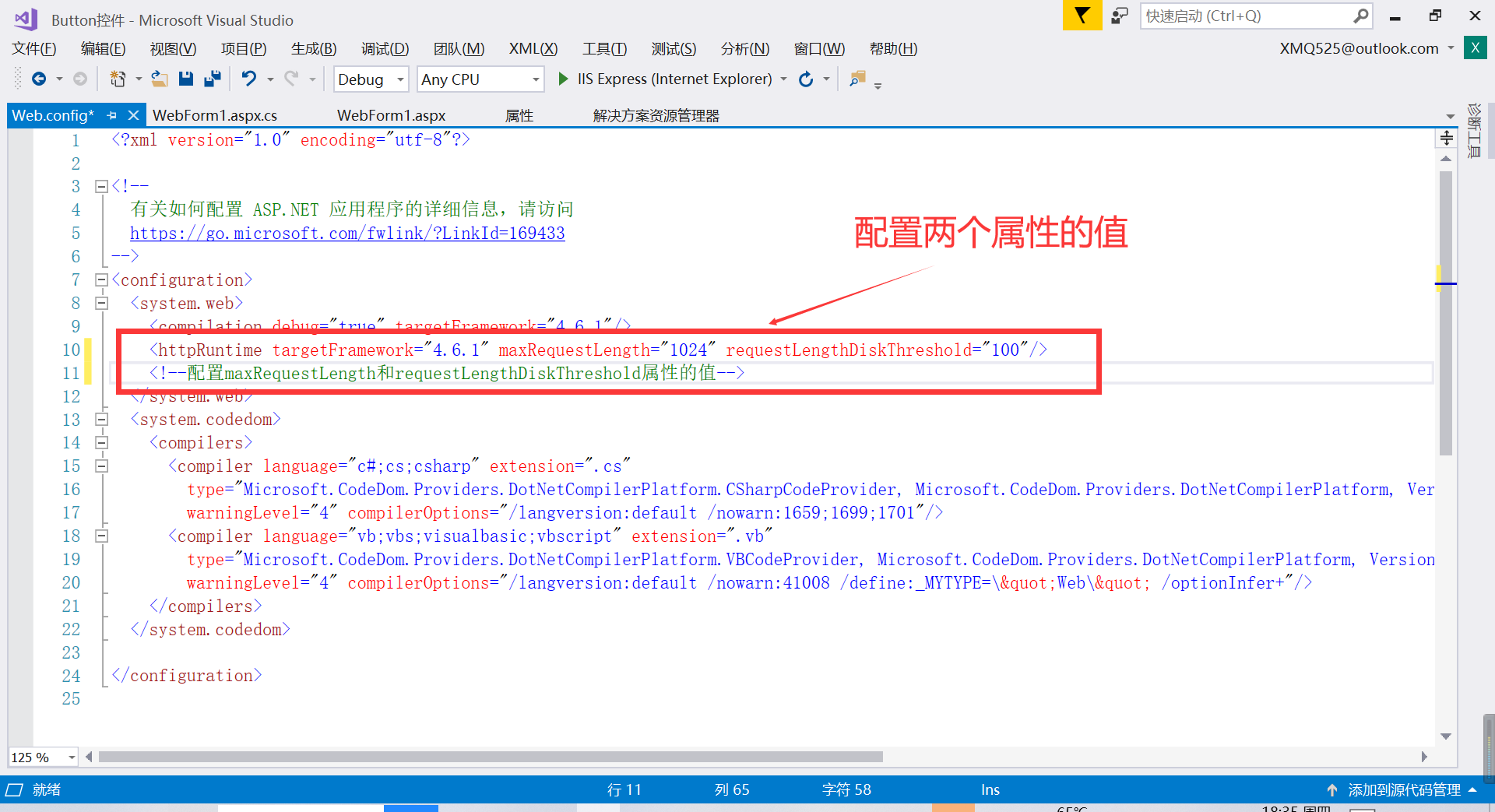Save the file with the floppy icon
This screenshot has width=1495, height=812.
pos(185,79)
